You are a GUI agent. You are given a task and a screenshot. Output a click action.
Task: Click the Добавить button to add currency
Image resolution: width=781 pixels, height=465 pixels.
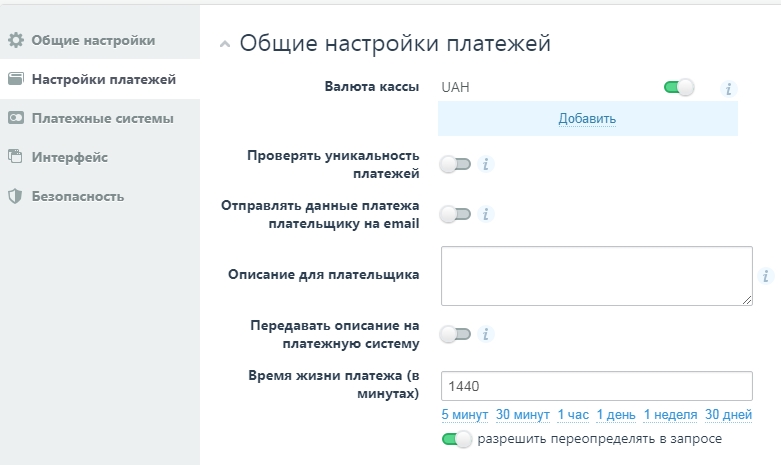click(587, 119)
